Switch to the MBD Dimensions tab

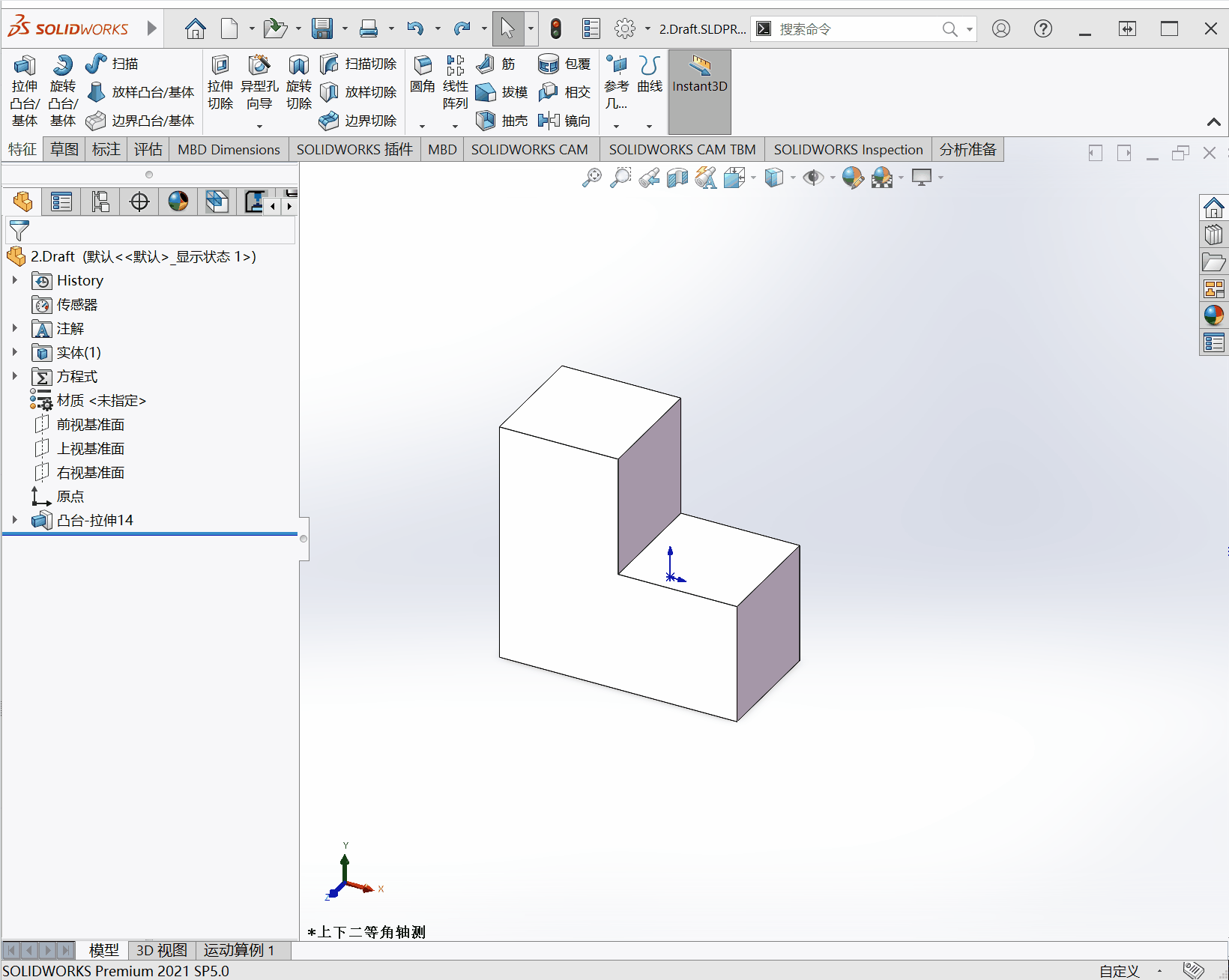pyautogui.click(x=229, y=149)
